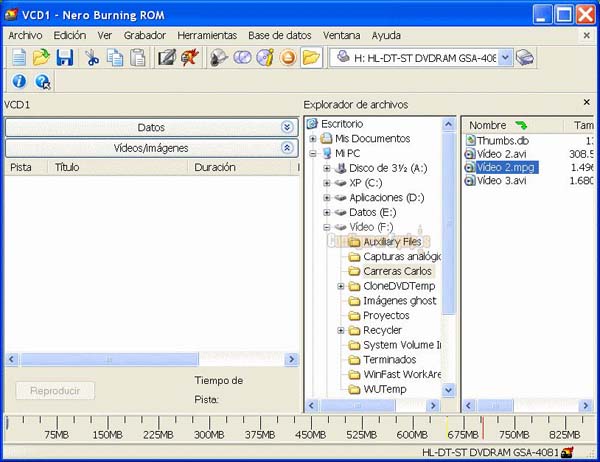Viewport: 600px width, 462px height.
Task: Collapse the Vídeo (F:) drive node
Action: [x=326, y=227]
